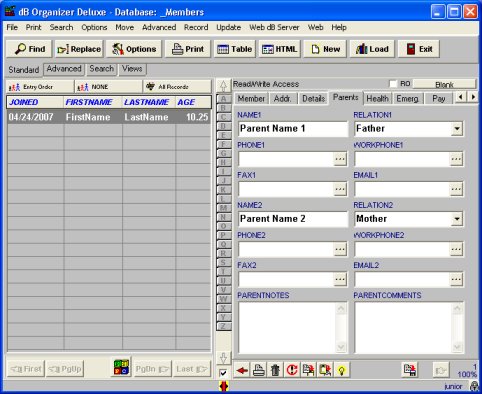Screen dimensions: 482x394
Task: Open the ellipsis button next to the EMAIL1 field
Action: (456, 189)
